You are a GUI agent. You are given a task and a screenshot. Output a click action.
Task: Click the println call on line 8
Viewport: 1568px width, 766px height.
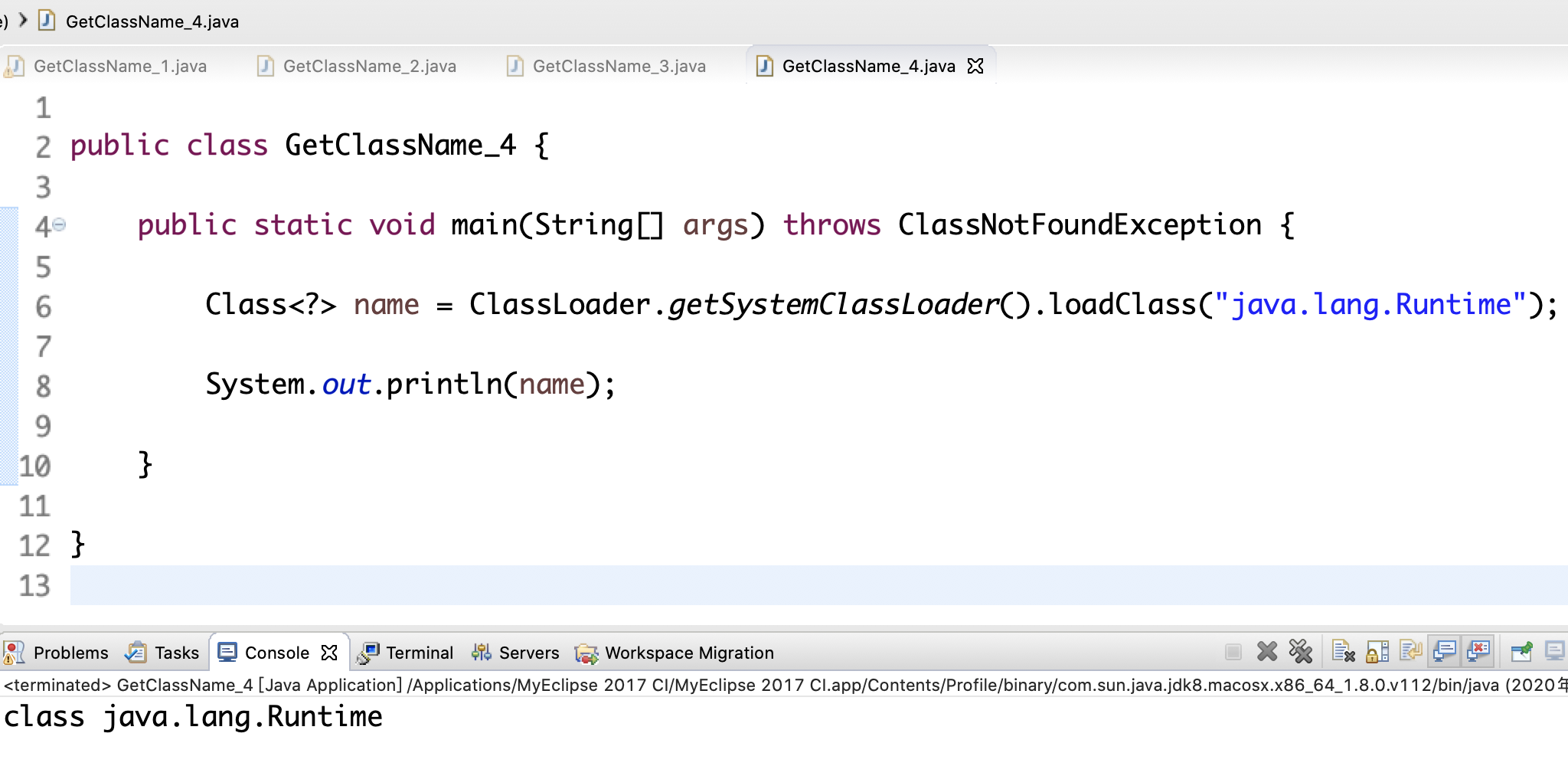(444, 385)
